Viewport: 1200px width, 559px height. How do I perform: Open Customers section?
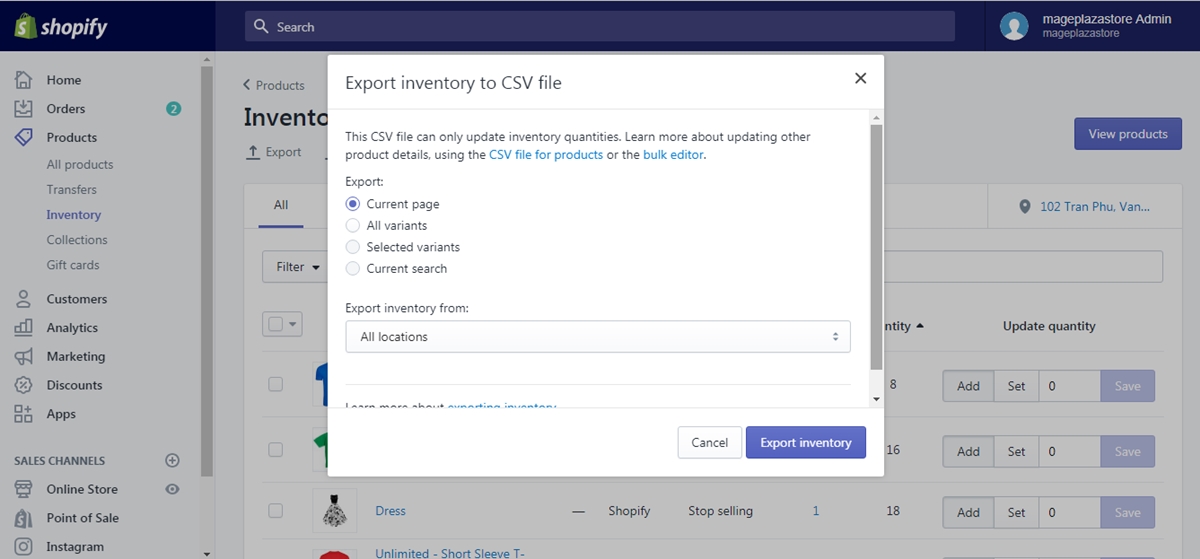tap(76, 299)
